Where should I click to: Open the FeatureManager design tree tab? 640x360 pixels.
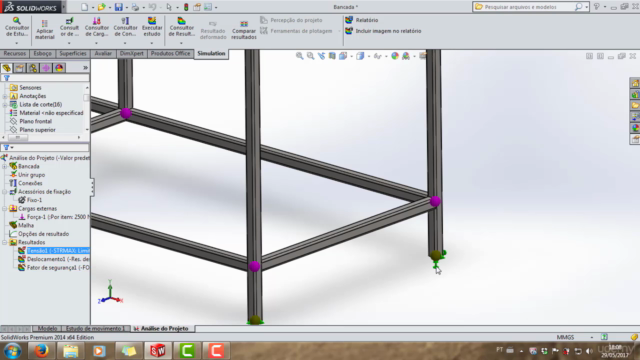point(7,68)
